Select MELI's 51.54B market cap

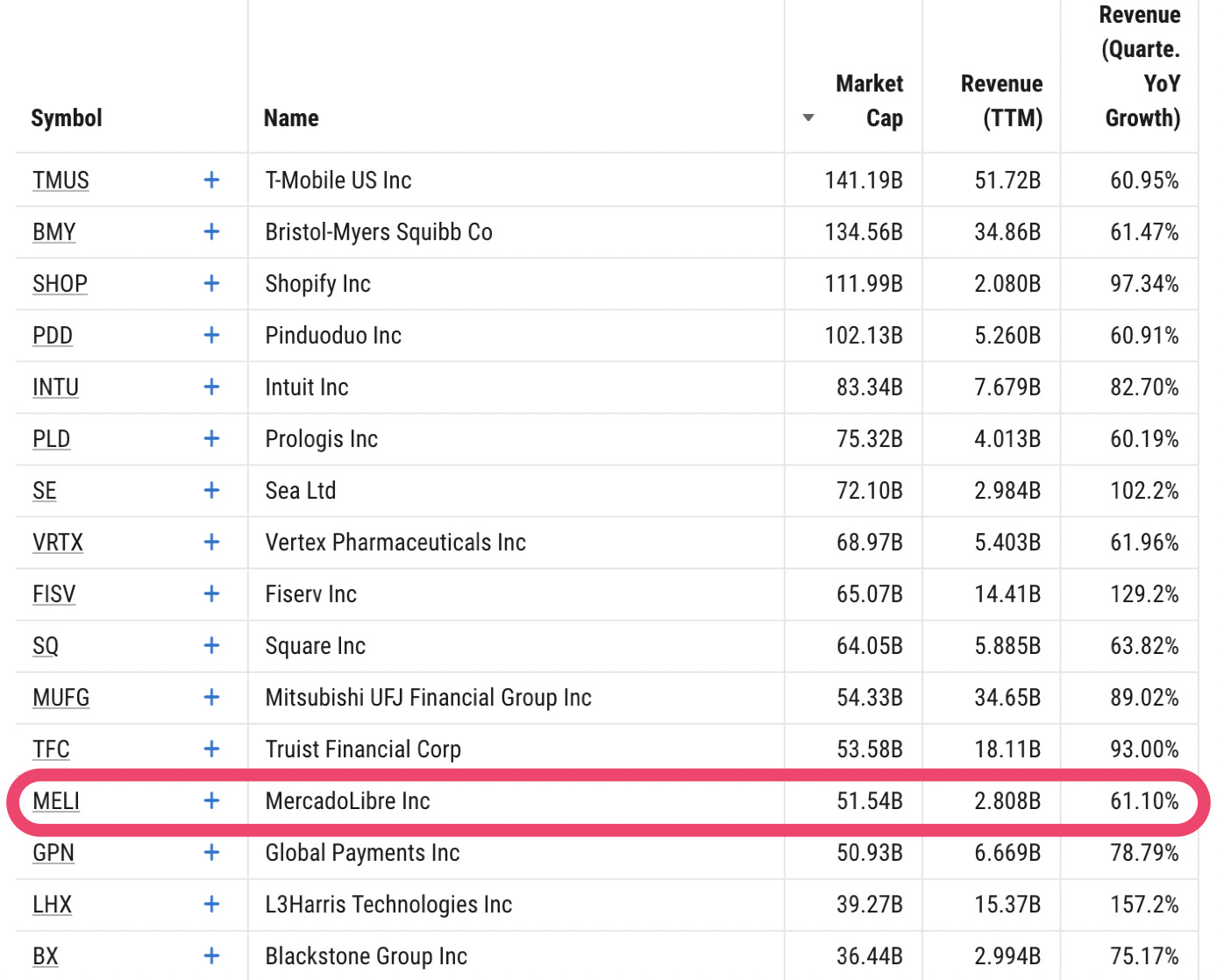[869, 801]
